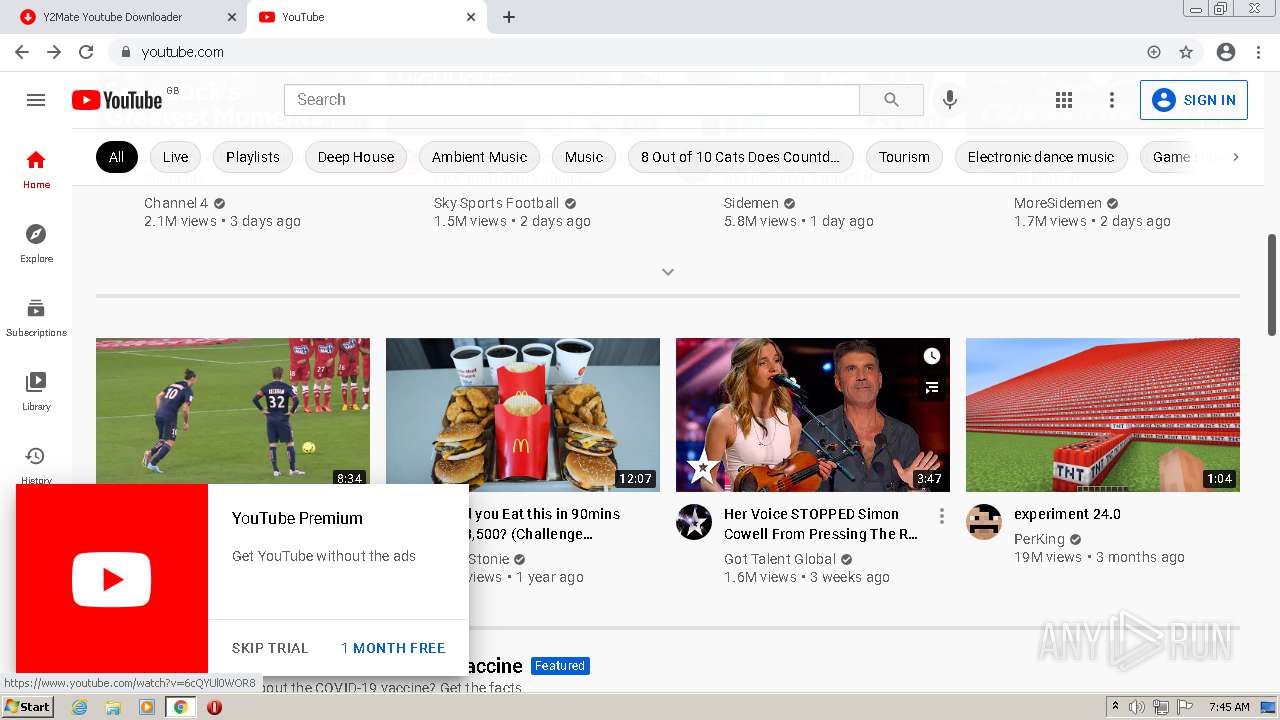Image resolution: width=1280 pixels, height=720 pixels.
Task: Expand trending section with chevron down
Action: (x=668, y=272)
